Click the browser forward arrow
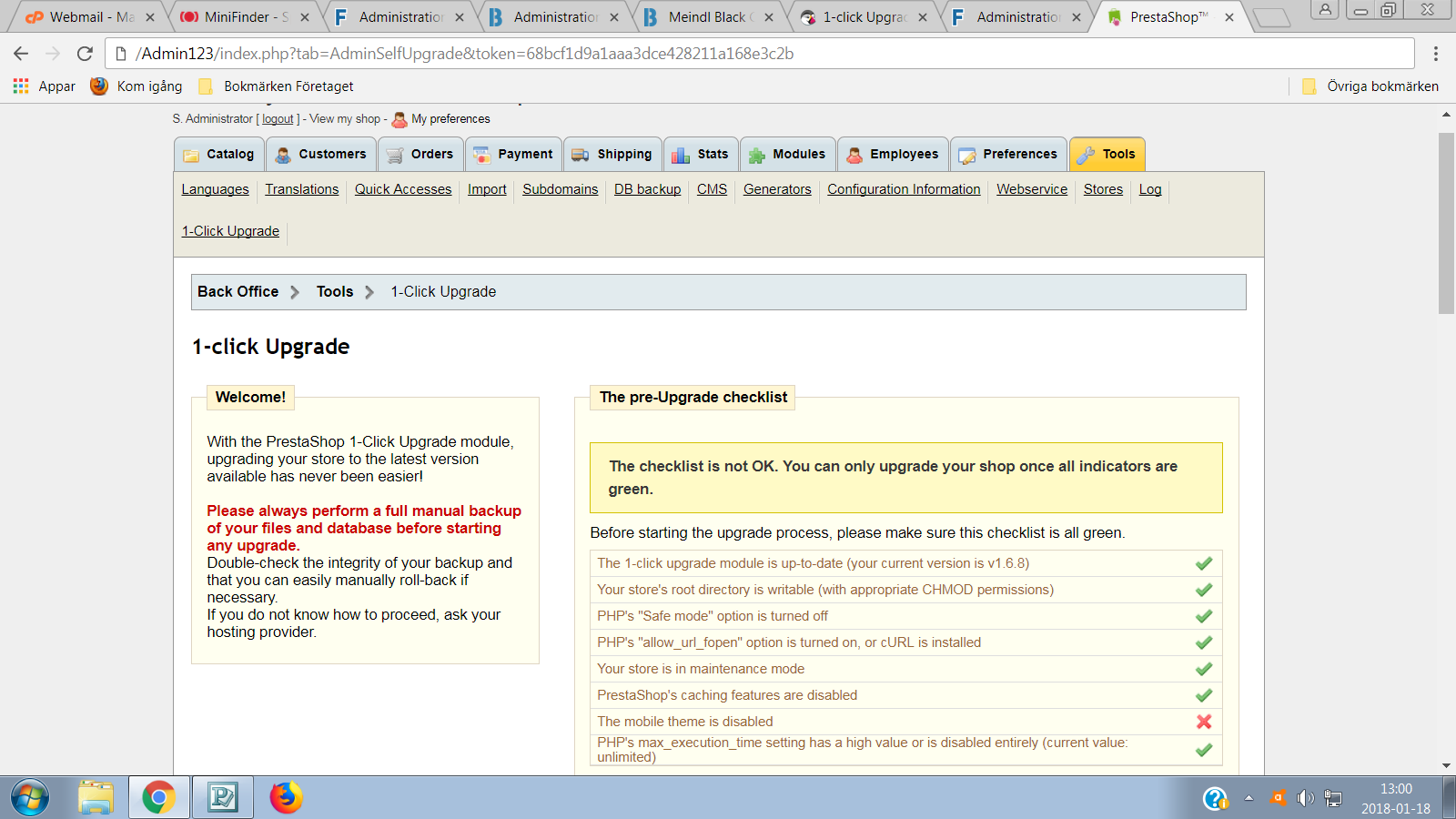Viewport: 1456px width, 819px height. (x=53, y=54)
